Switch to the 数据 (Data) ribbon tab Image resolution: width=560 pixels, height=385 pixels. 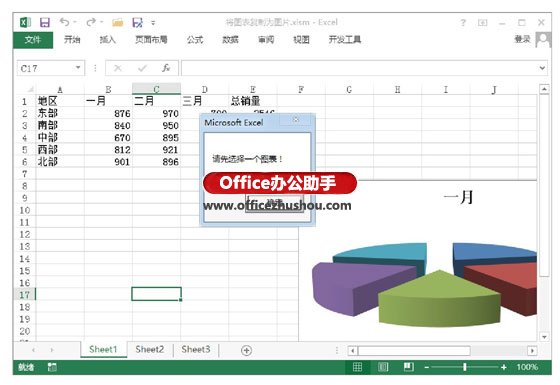230,39
